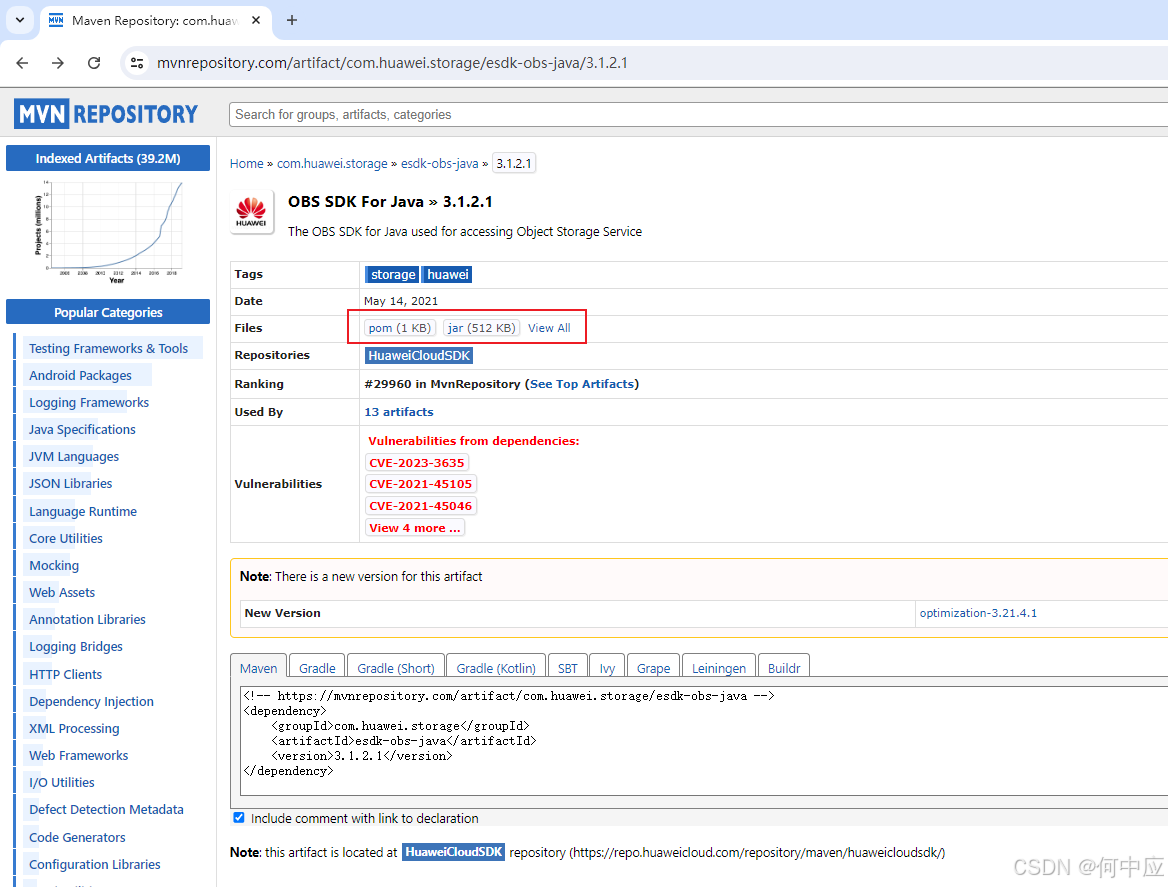Screen dimensions: 1168x887
Task: Open HTTP Clients category
Action: pyautogui.click(x=66, y=675)
